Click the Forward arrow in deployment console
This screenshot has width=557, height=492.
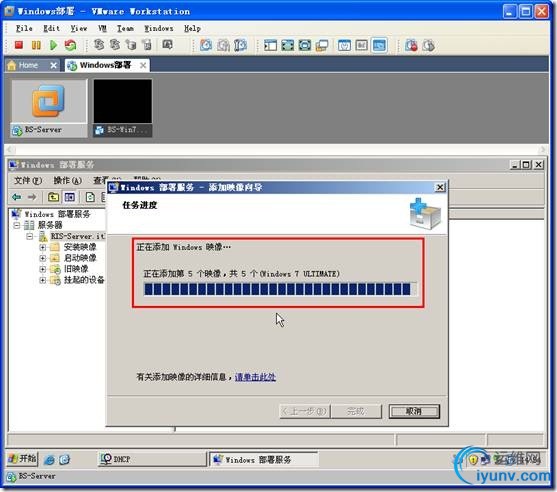[32, 196]
